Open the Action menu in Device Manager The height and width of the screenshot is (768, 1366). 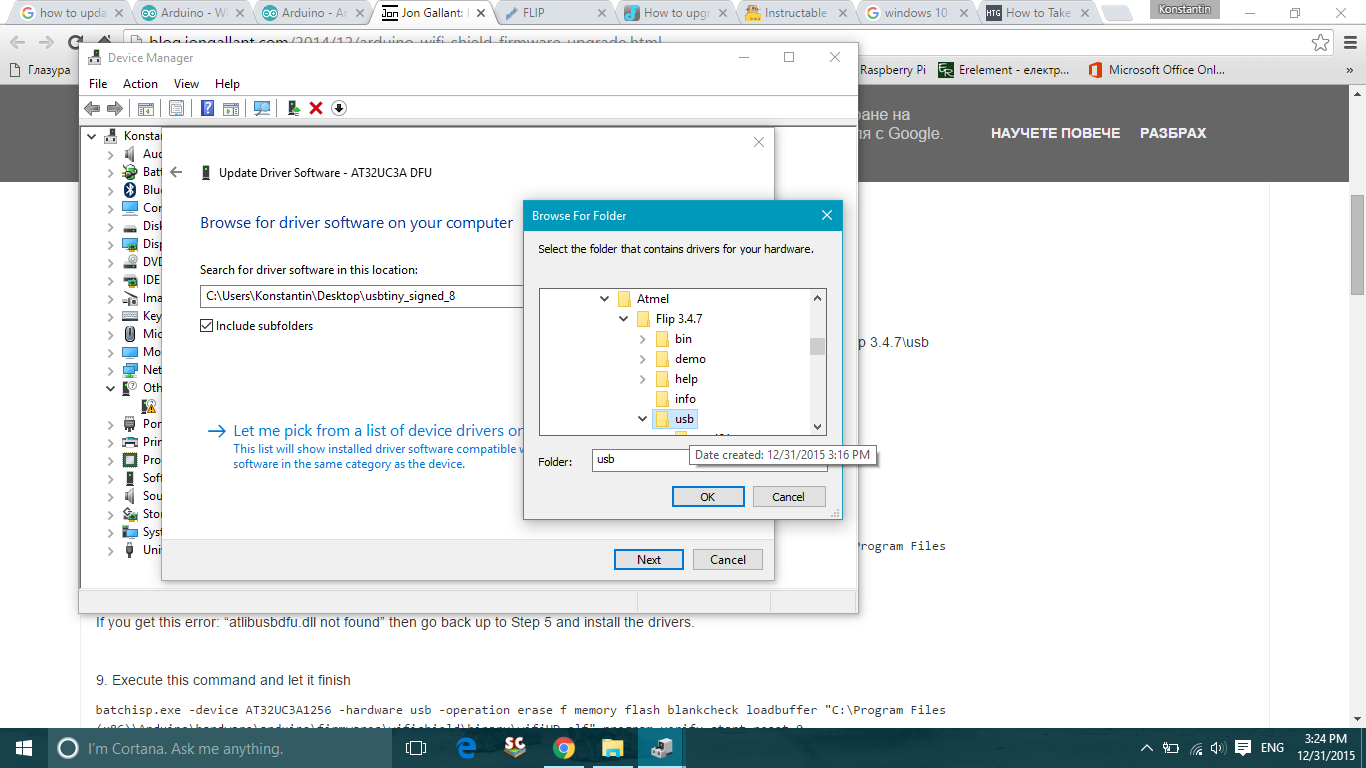click(140, 83)
